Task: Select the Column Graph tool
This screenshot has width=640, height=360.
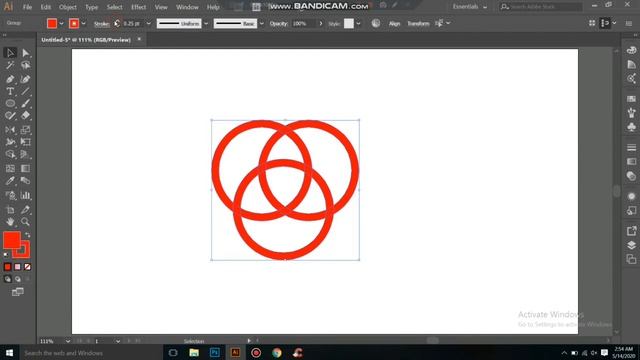Action: [25, 196]
